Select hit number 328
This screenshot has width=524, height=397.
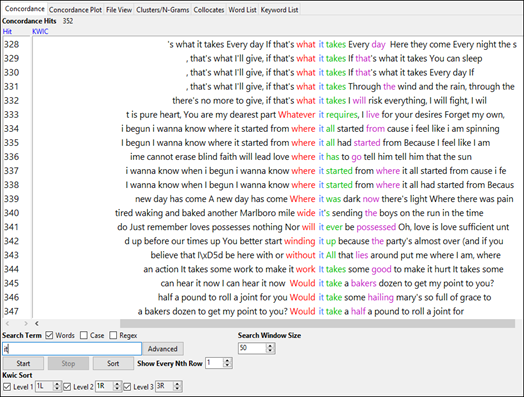tap(12, 44)
